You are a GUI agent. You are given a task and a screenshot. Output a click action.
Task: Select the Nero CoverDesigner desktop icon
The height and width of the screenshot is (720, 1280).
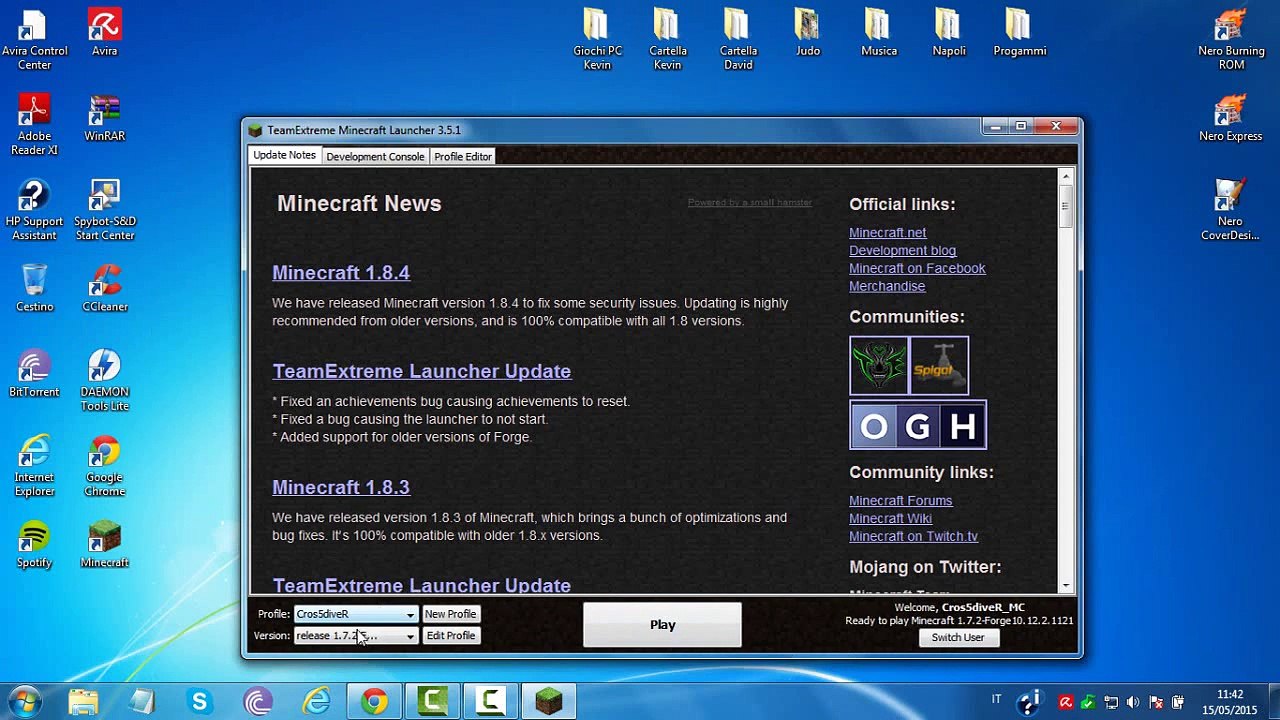(1231, 210)
